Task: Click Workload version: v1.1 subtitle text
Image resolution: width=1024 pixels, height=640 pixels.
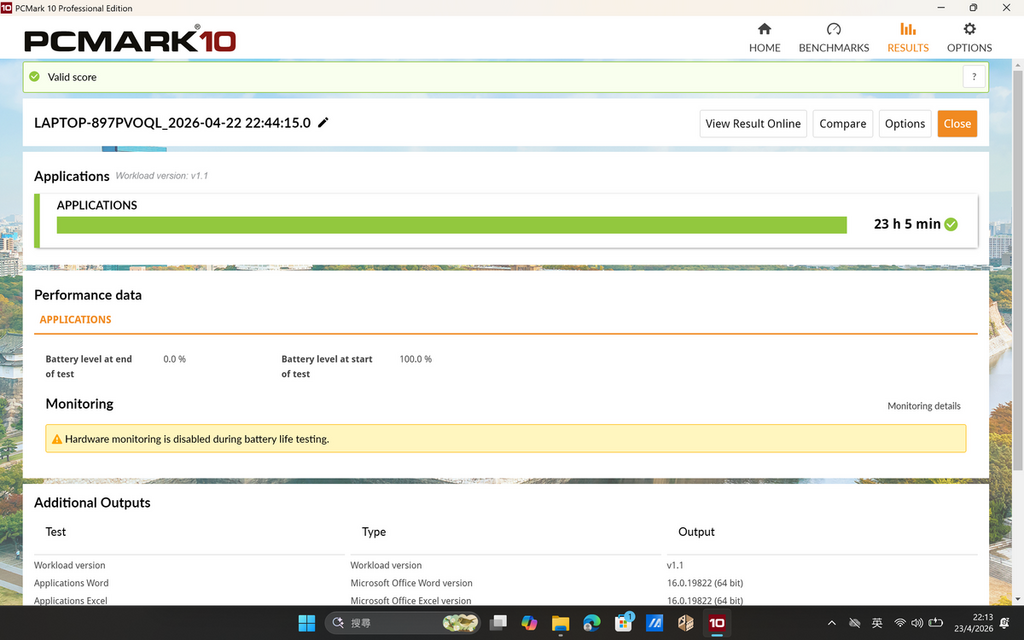Action: [x=162, y=176]
